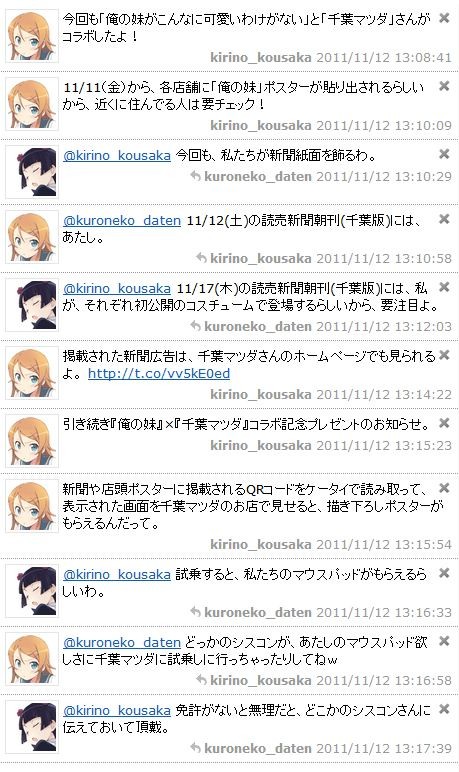The width and height of the screenshot is (459, 772).
Task: Dismiss the 13:10:29 kuroneko reply using X
Action: (444, 154)
